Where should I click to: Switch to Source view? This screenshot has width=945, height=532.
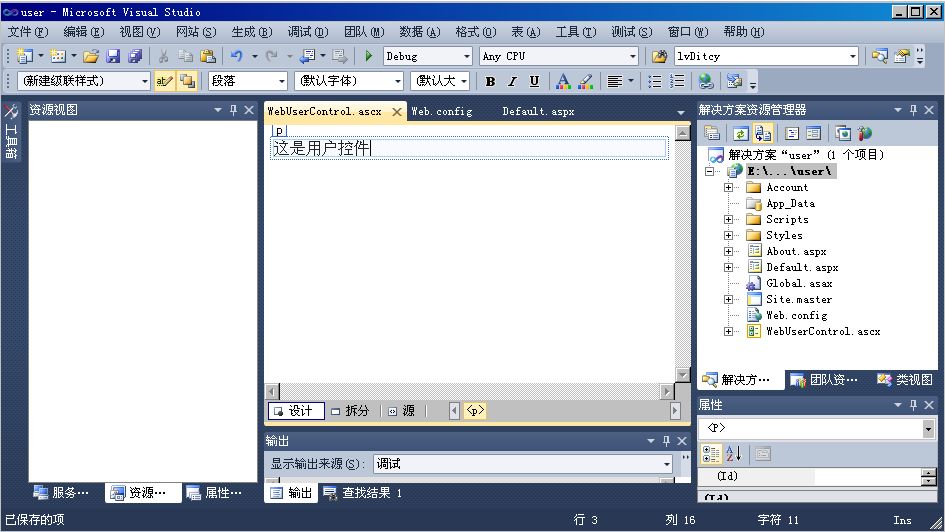coord(401,411)
